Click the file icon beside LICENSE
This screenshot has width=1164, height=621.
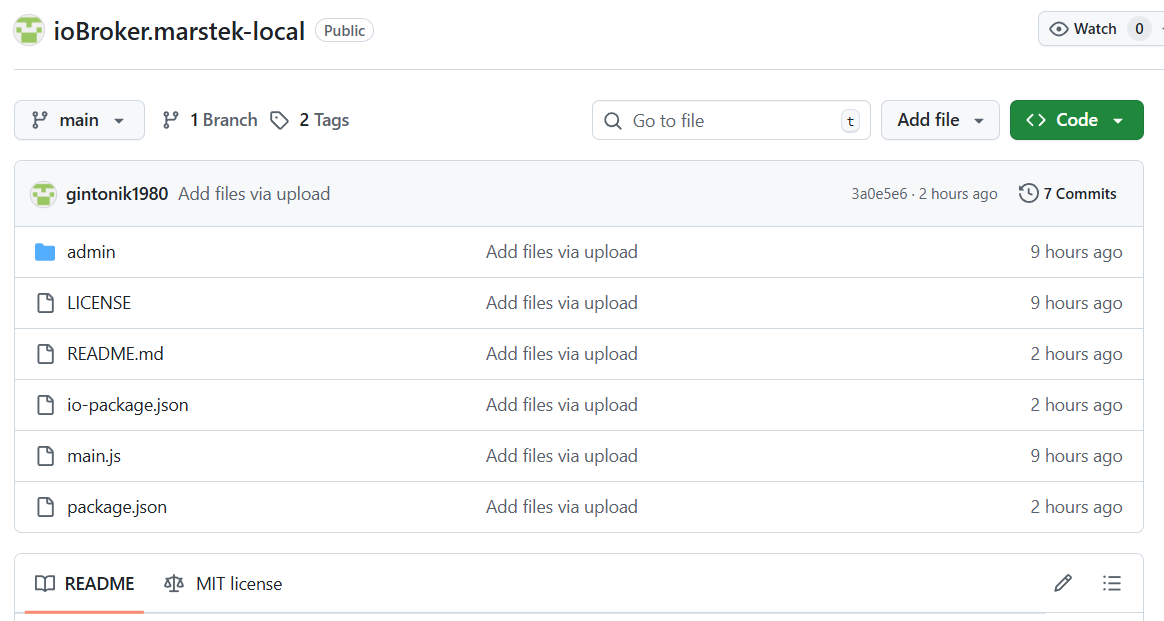click(45, 303)
